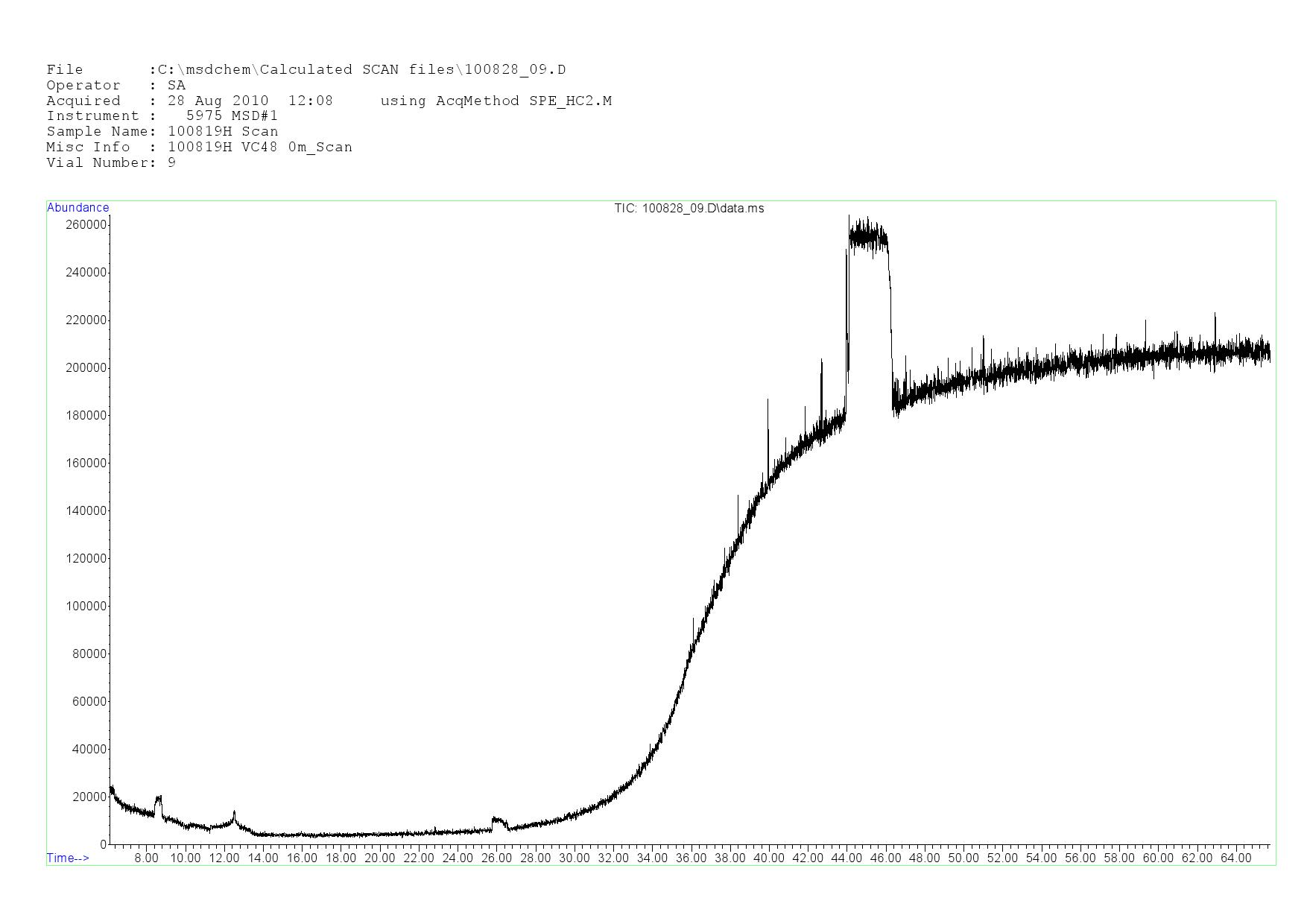Screen dimensions: 1307x924
Task: Click the Misc Info VC48 0m_Scan line
Action: click(199, 148)
